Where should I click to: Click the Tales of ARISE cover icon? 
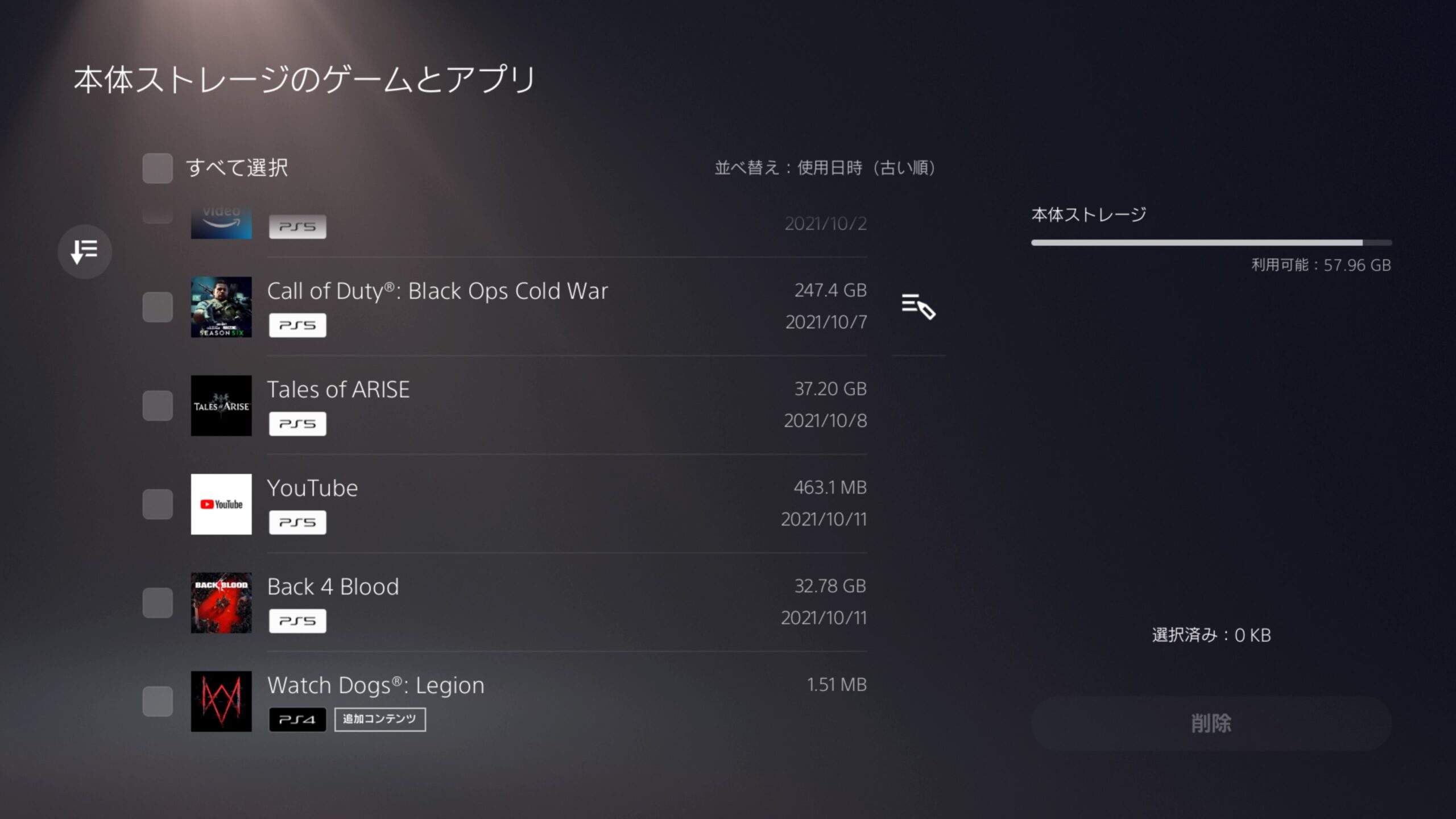pos(221,406)
